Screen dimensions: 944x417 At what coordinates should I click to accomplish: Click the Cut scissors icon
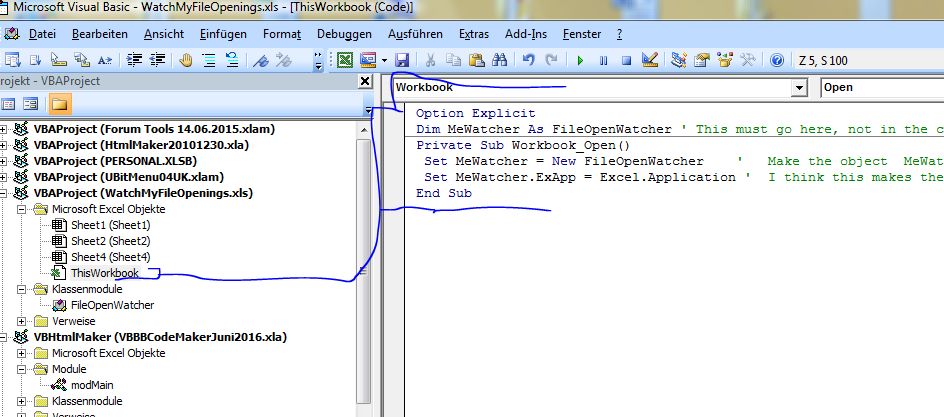(430, 60)
